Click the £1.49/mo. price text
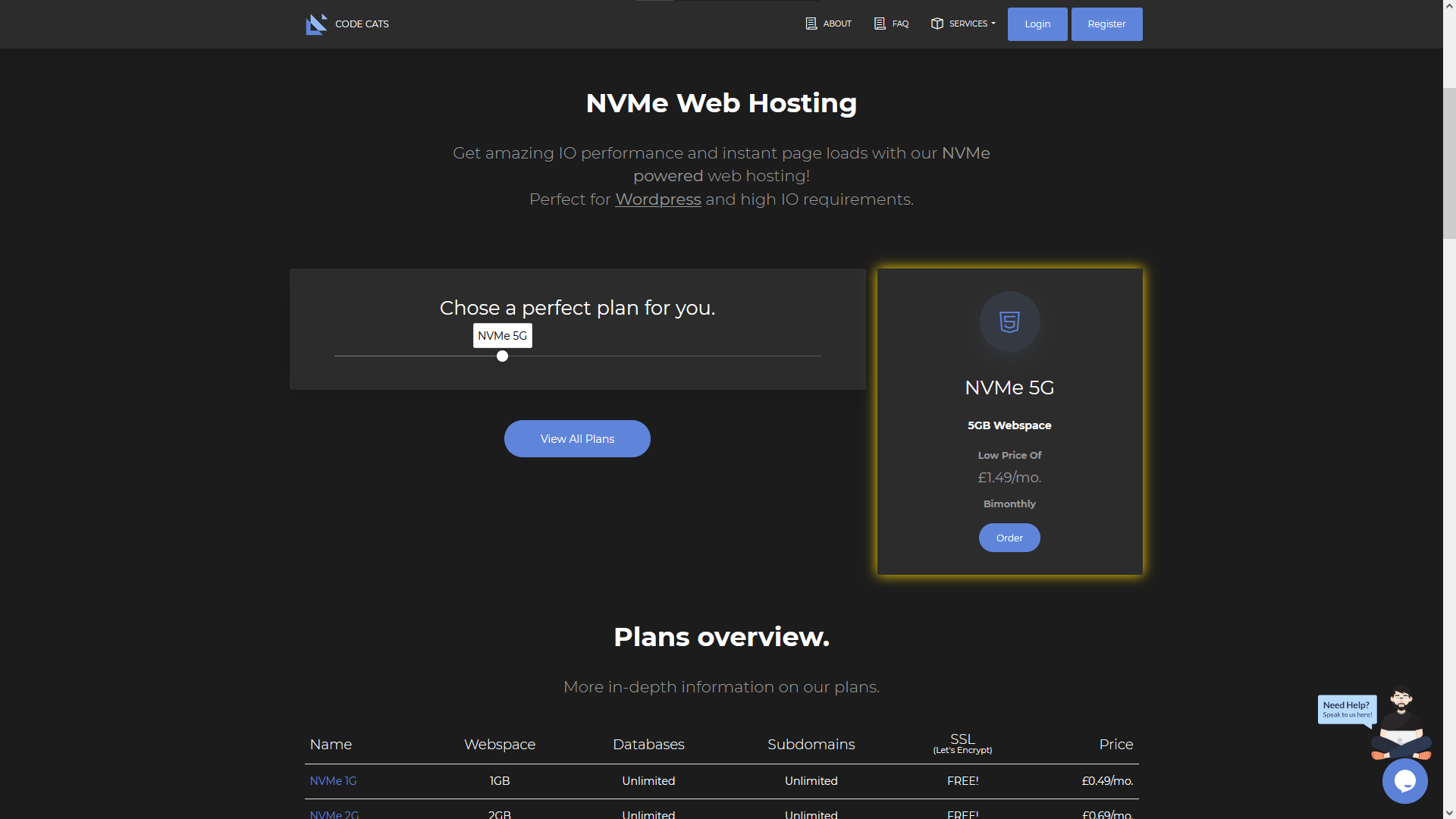 pyautogui.click(x=1009, y=478)
